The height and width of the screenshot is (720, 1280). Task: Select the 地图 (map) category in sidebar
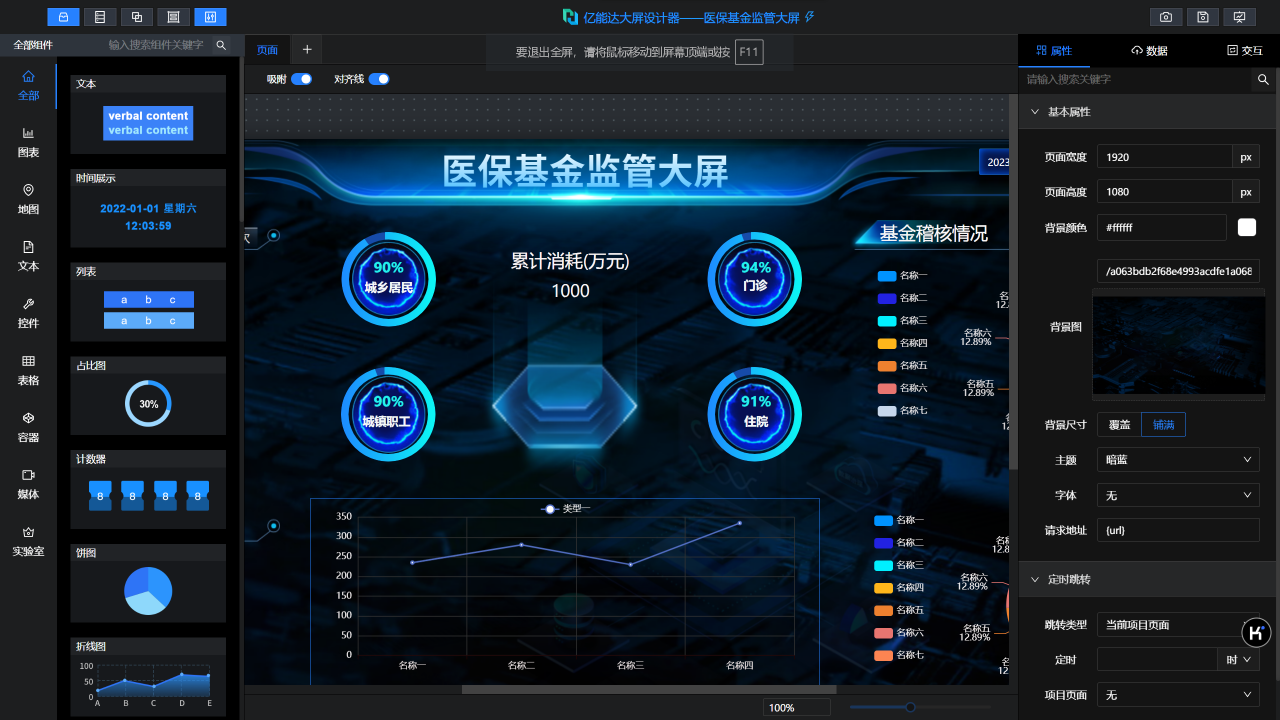pyautogui.click(x=28, y=199)
